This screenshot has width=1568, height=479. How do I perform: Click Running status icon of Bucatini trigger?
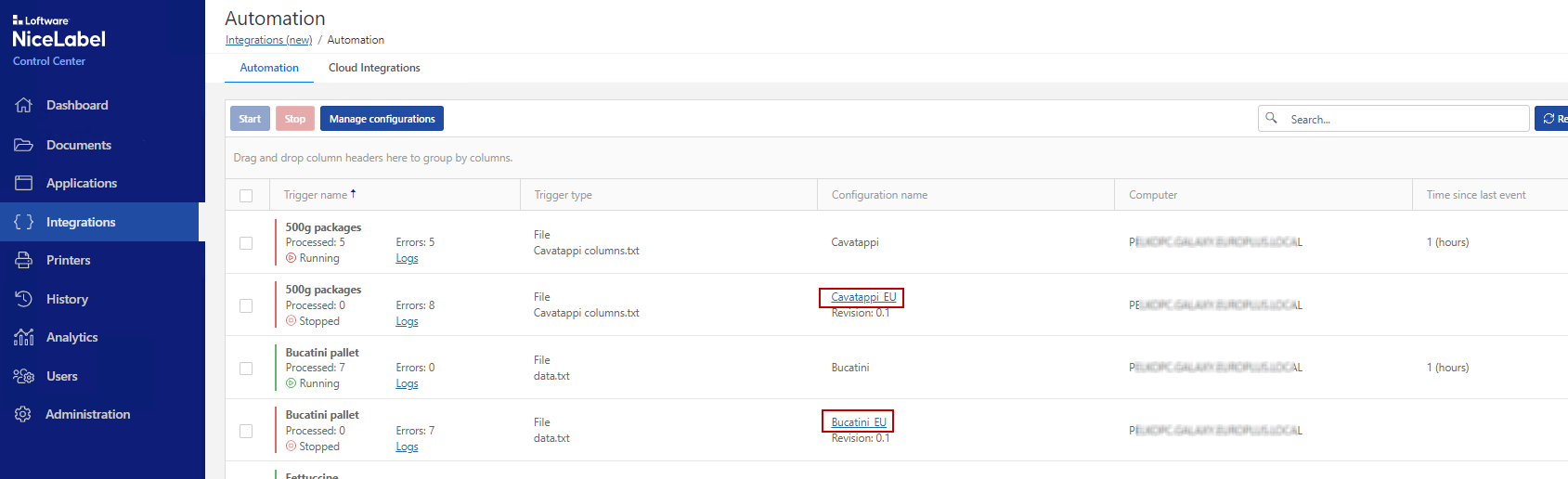[x=291, y=383]
